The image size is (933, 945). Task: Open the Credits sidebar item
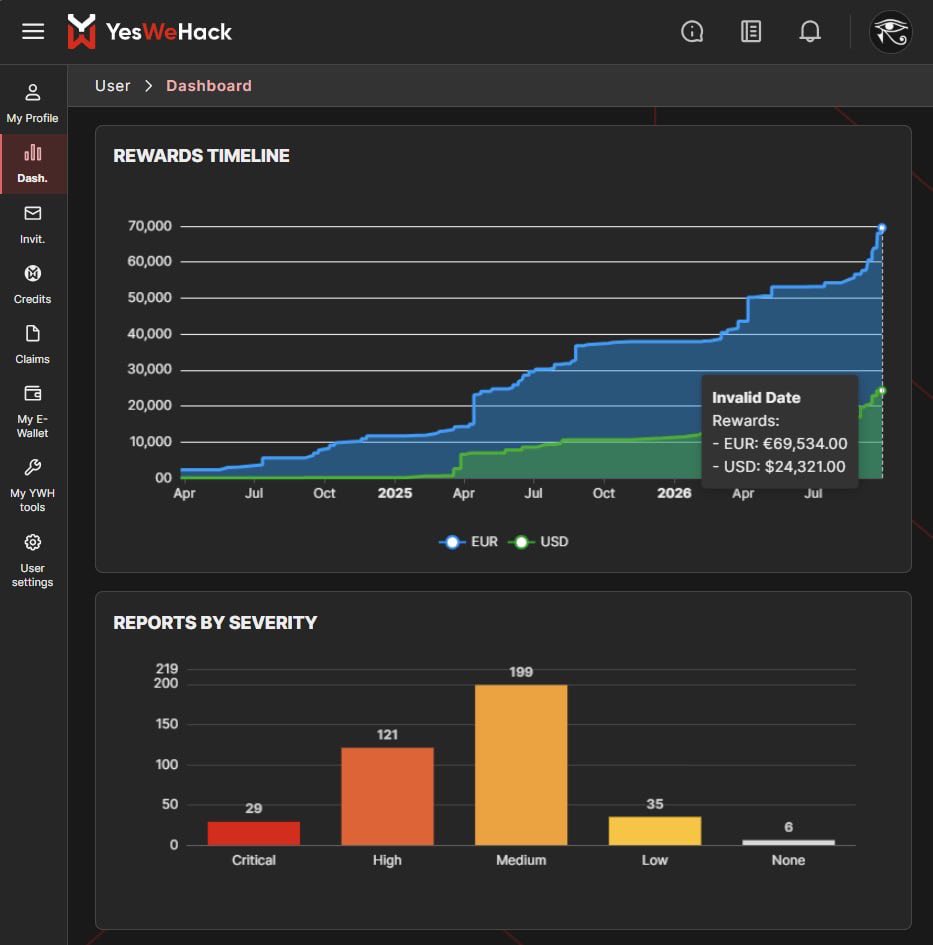(33, 284)
